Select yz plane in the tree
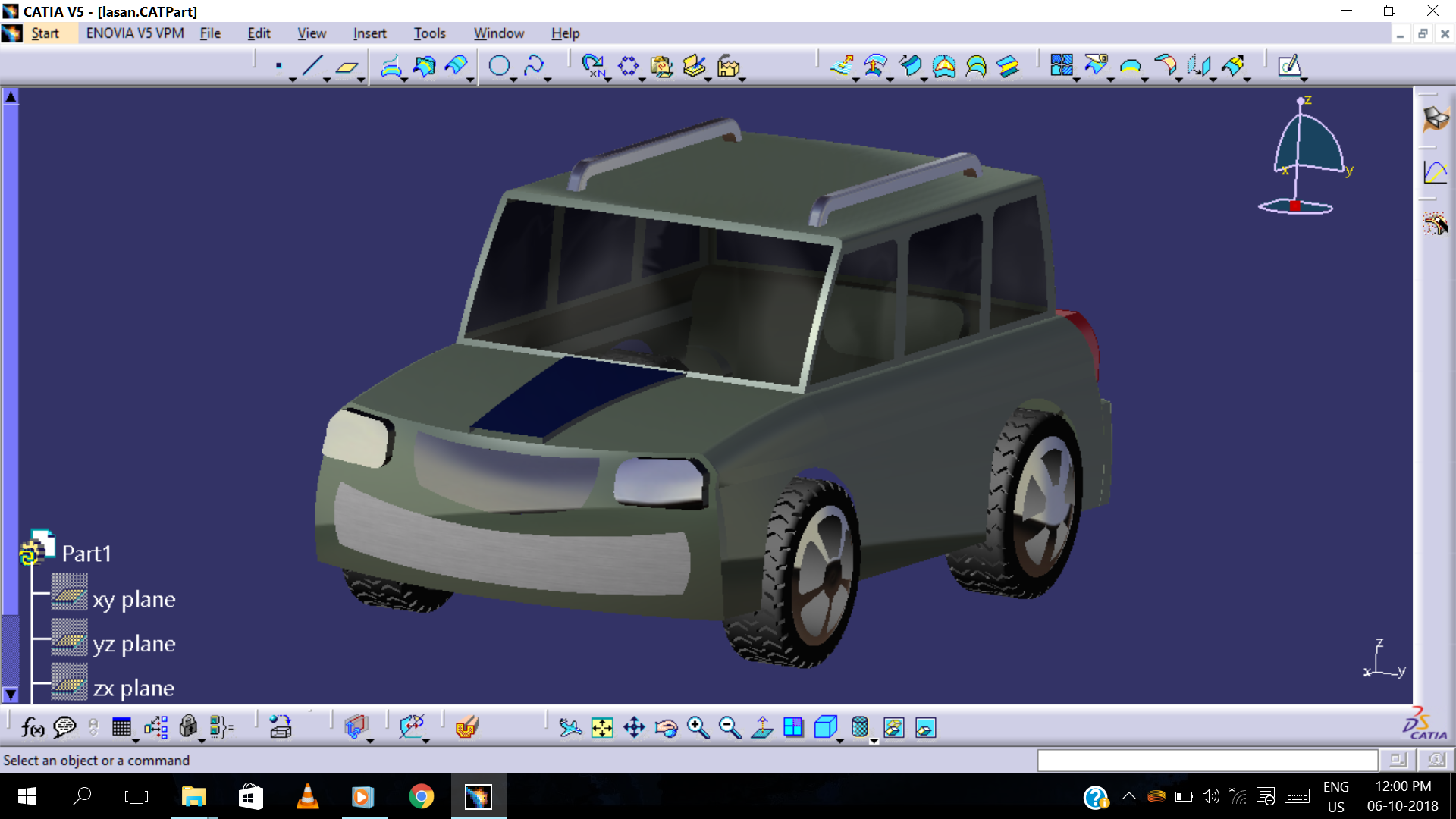1456x819 pixels. pos(133,644)
